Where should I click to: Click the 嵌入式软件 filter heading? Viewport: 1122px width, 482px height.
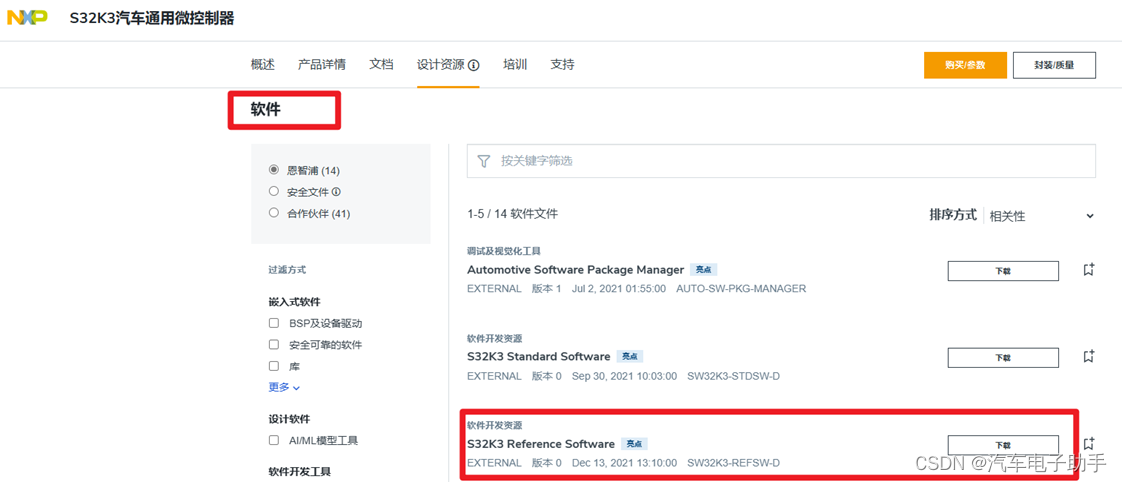294,302
